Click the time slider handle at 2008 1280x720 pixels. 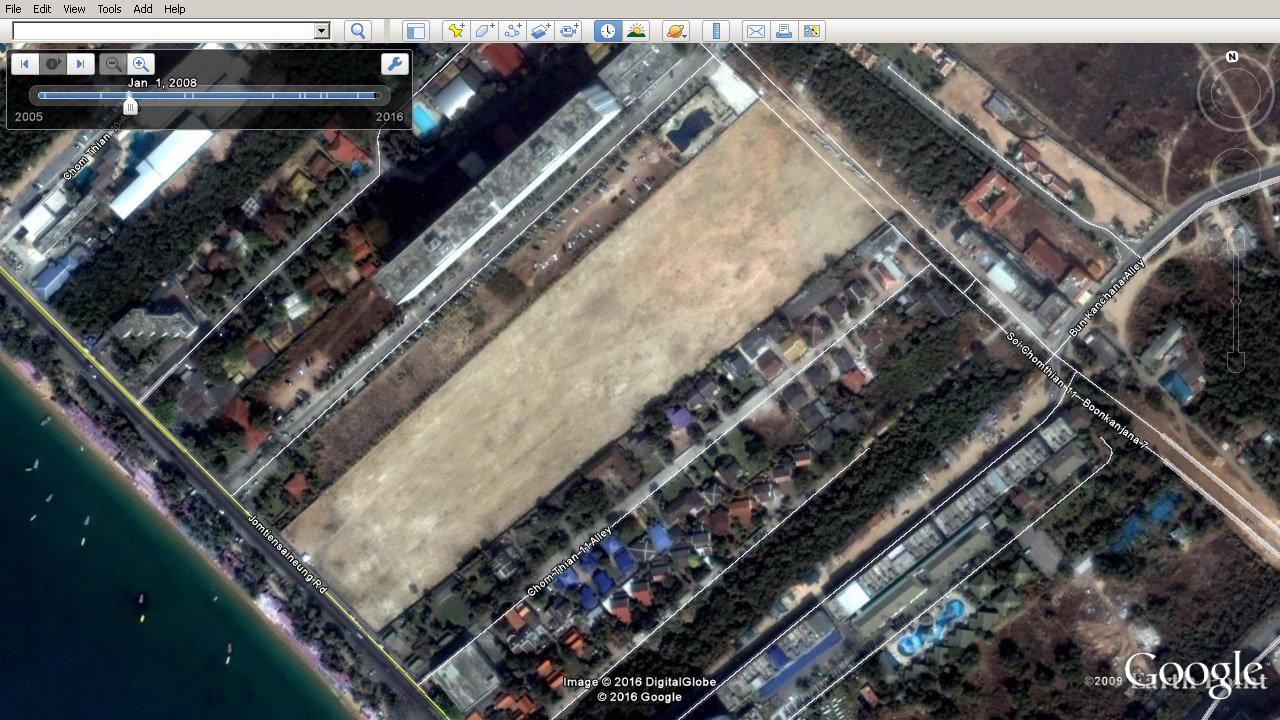130,105
